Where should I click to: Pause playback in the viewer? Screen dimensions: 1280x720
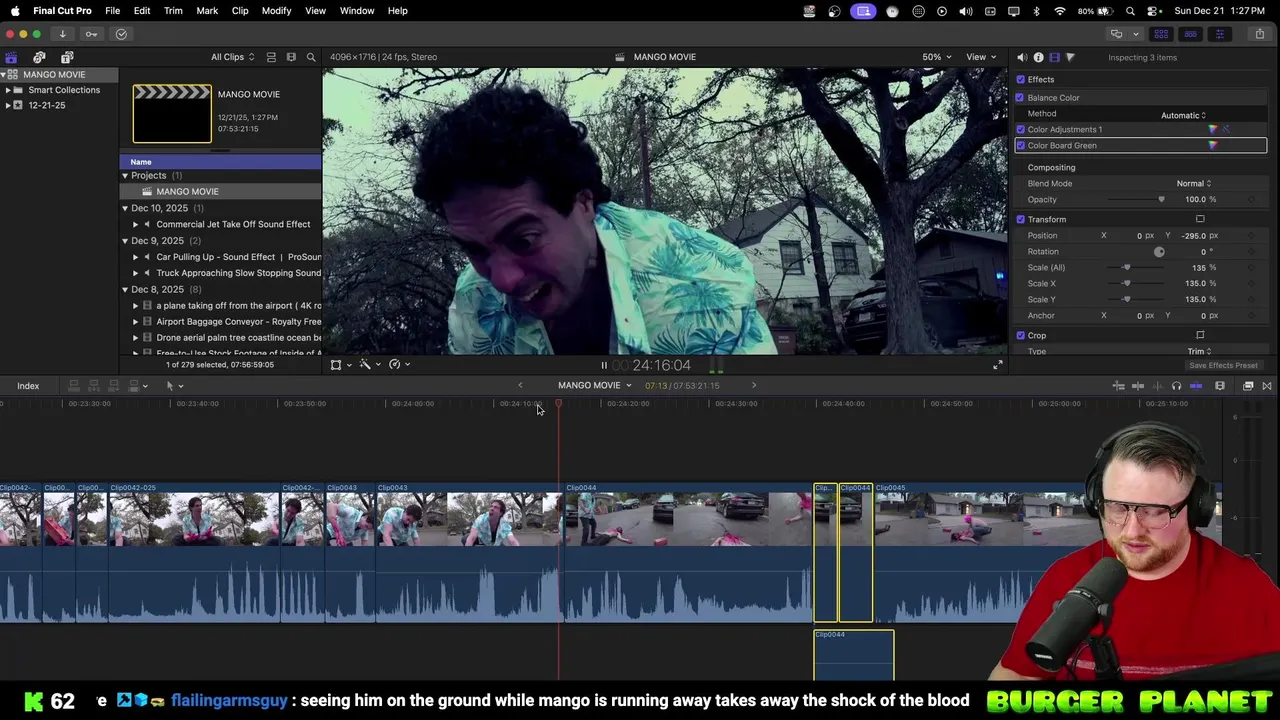[x=604, y=365]
